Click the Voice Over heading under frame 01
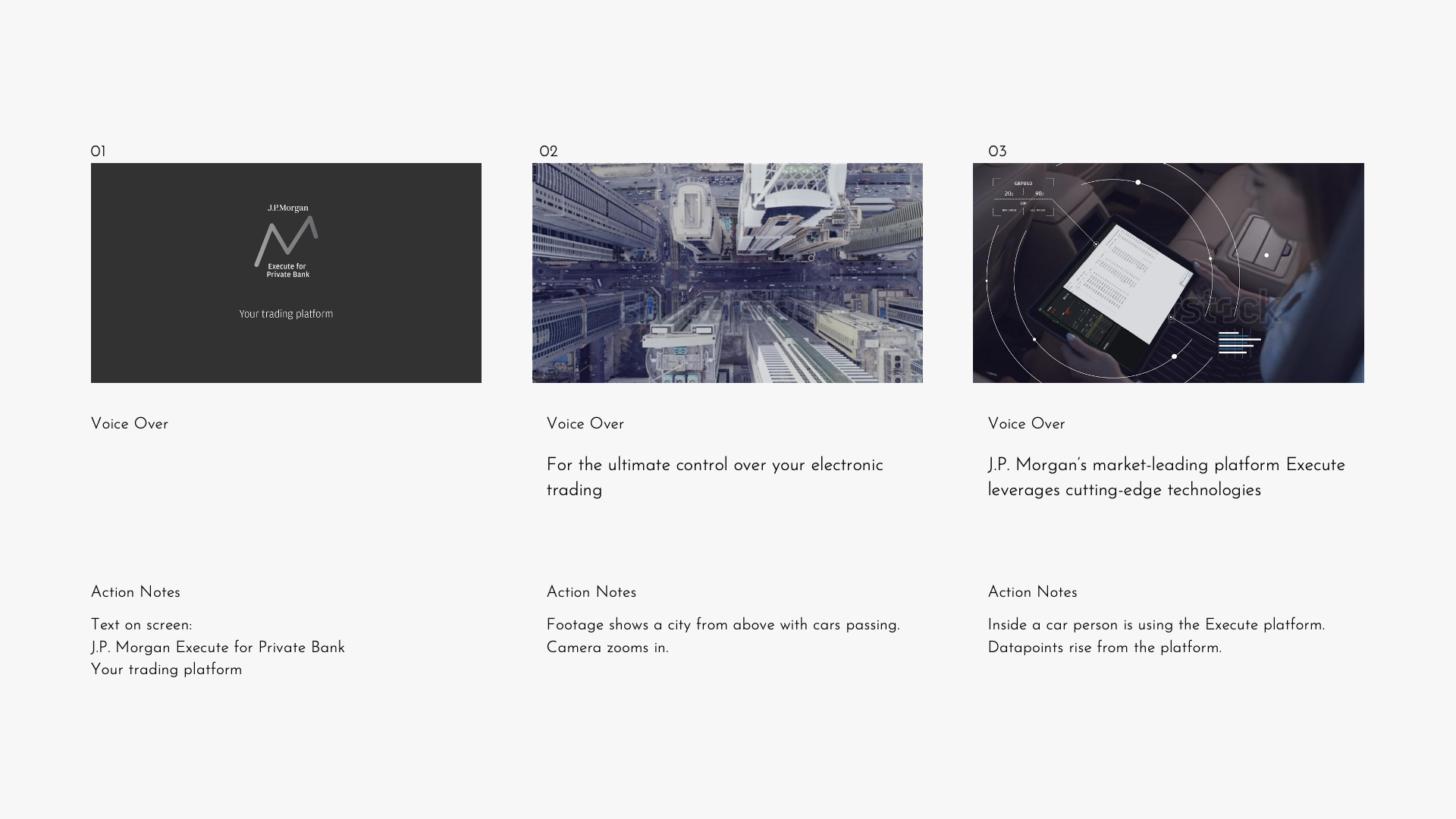This screenshot has height=819, width=1456. pyautogui.click(x=130, y=424)
